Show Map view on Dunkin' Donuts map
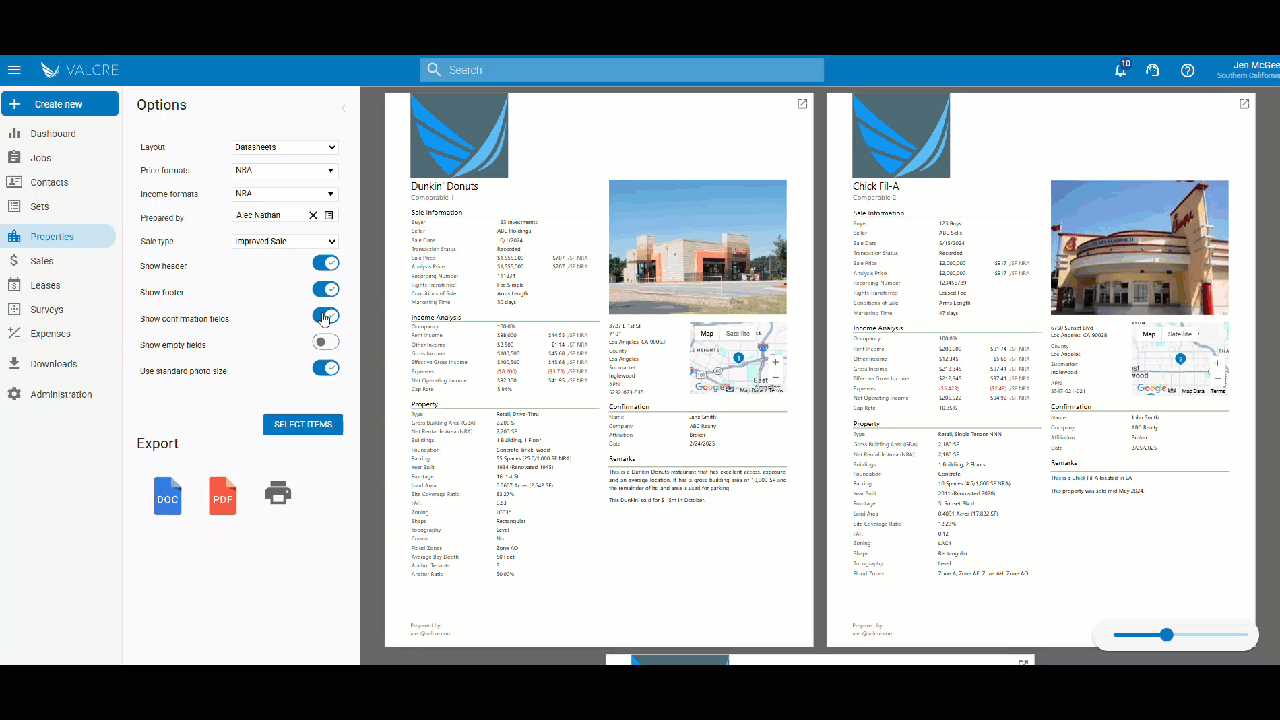1280x720 pixels. (x=707, y=333)
